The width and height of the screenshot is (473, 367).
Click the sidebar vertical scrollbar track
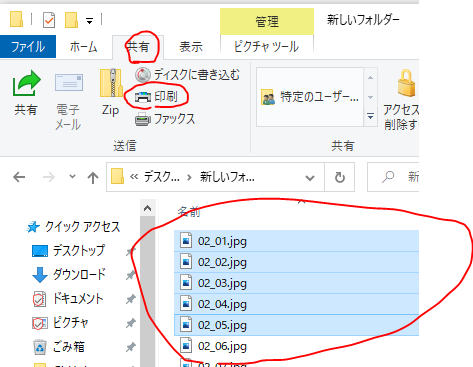(147, 292)
